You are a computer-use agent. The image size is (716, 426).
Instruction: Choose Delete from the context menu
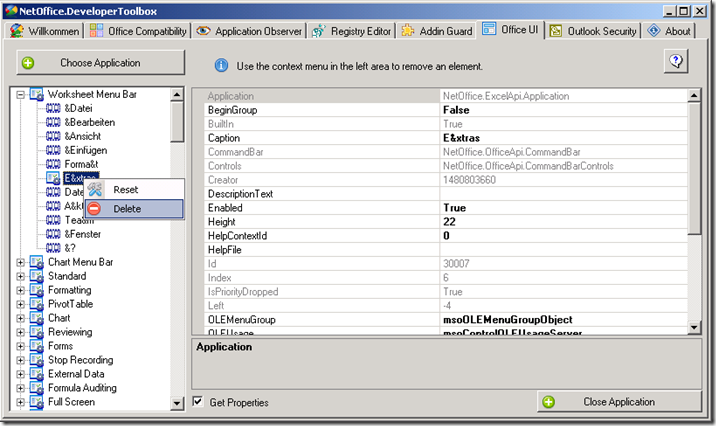click(x=127, y=209)
